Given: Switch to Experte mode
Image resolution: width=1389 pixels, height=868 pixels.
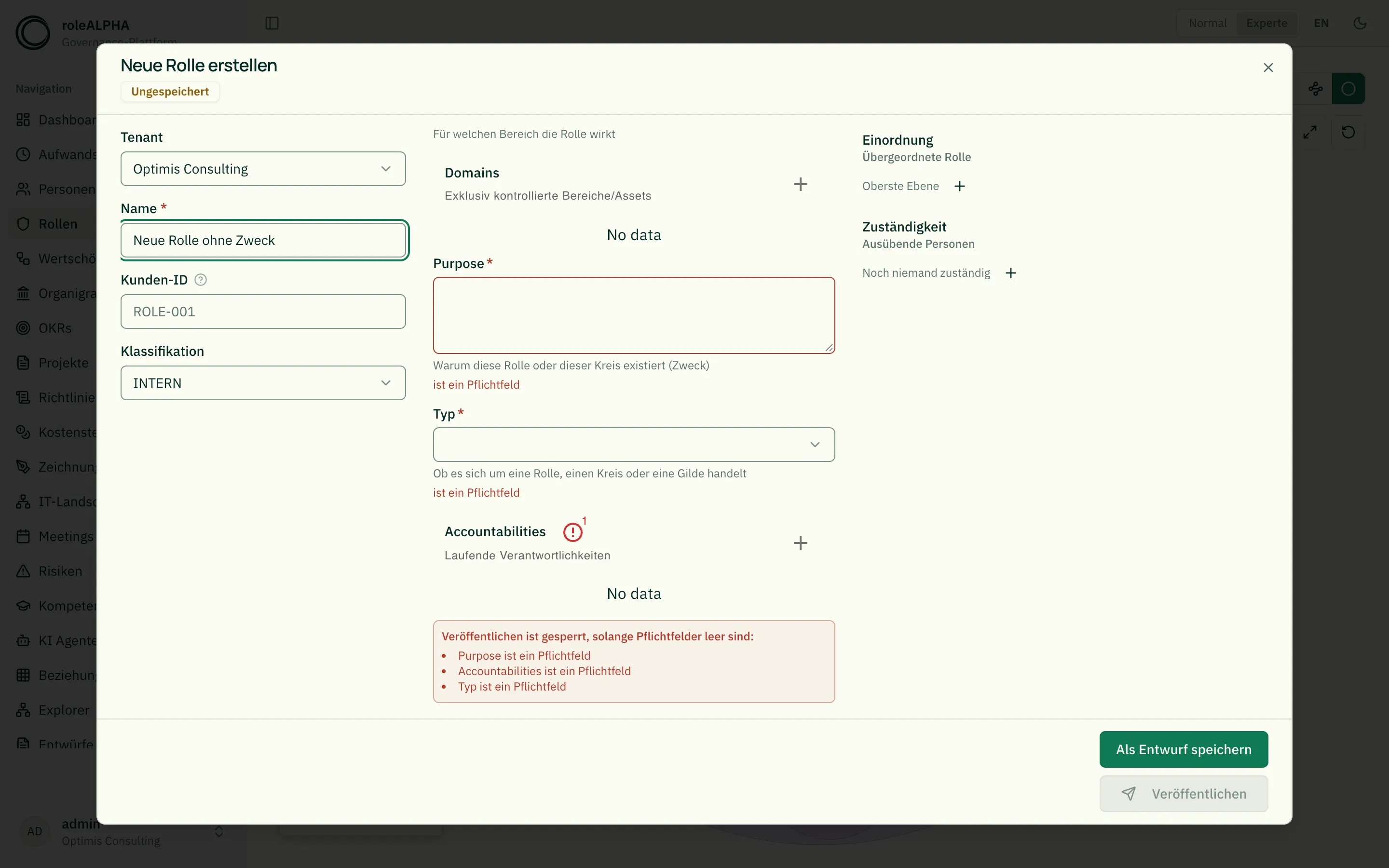Looking at the screenshot, I should coord(1267,24).
